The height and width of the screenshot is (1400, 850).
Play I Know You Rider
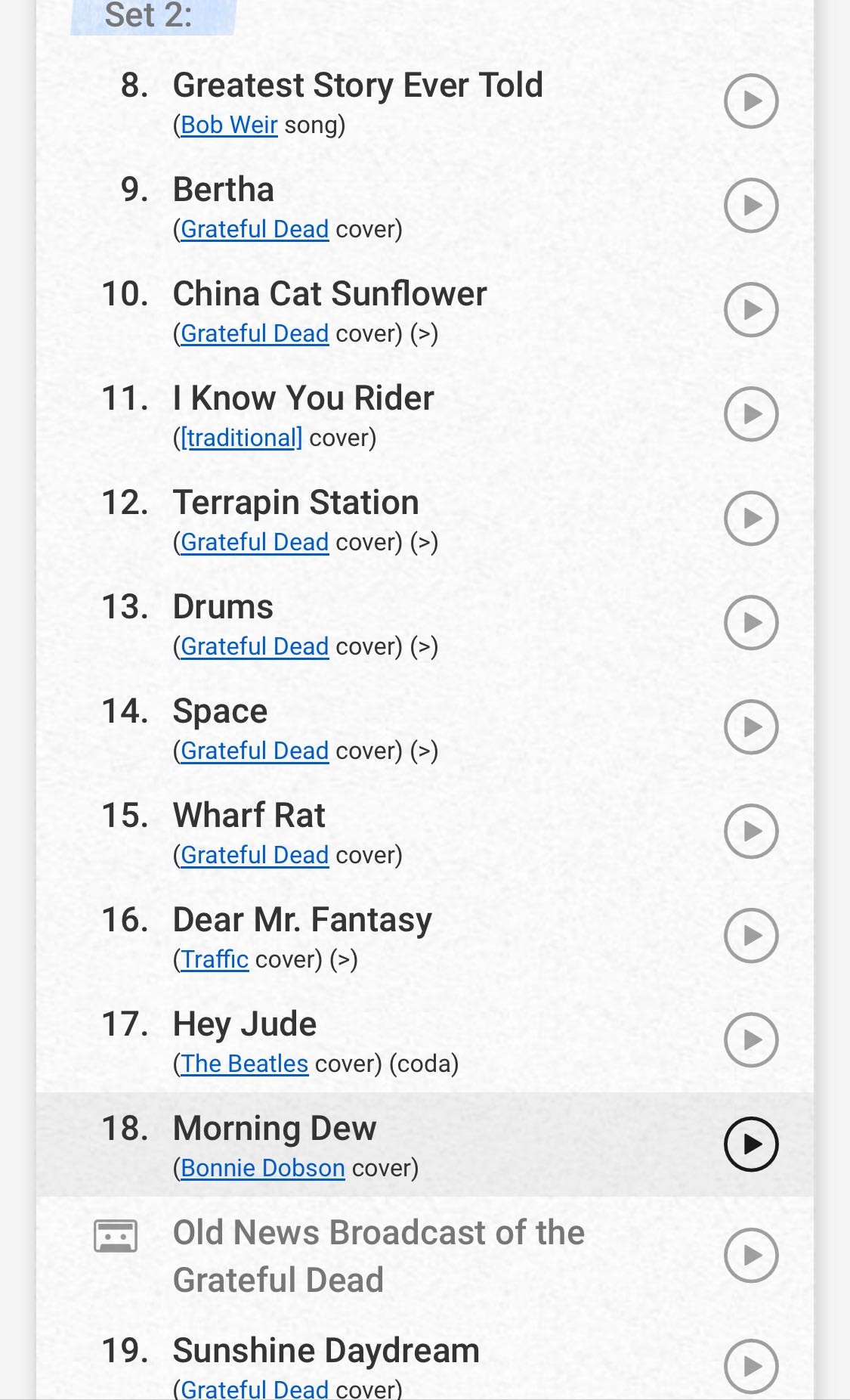click(751, 413)
